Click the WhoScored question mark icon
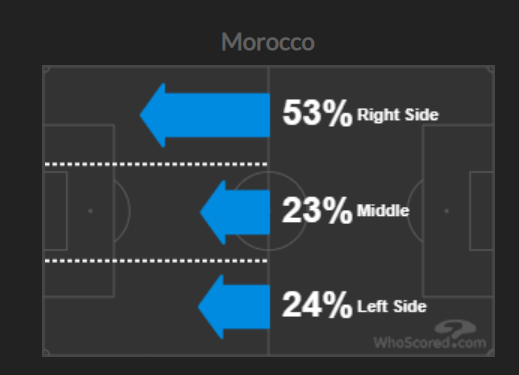Image resolution: width=519 pixels, height=375 pixels. tap(455, 328)
